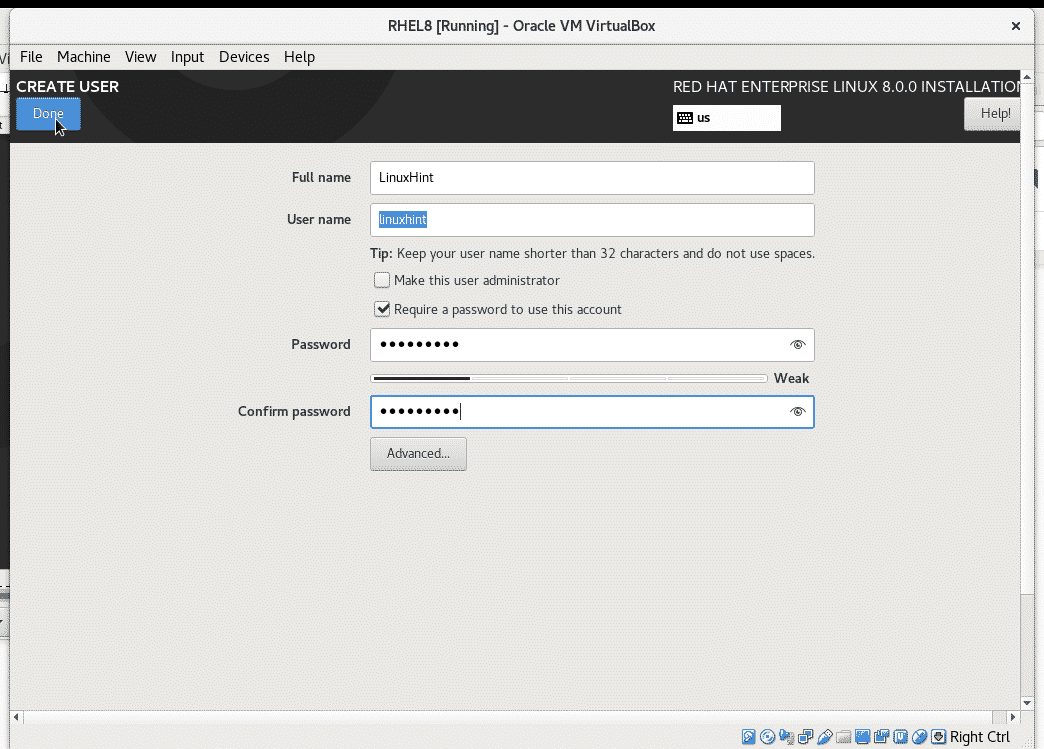1044x749 pixels.
Task: Reveal the Confirm password text with eye icon
Action: pos(797,411)
